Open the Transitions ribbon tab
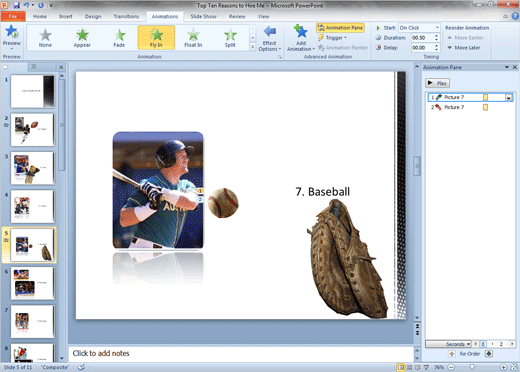The height and width of the screenshot is (372, 520). [126, 16]
